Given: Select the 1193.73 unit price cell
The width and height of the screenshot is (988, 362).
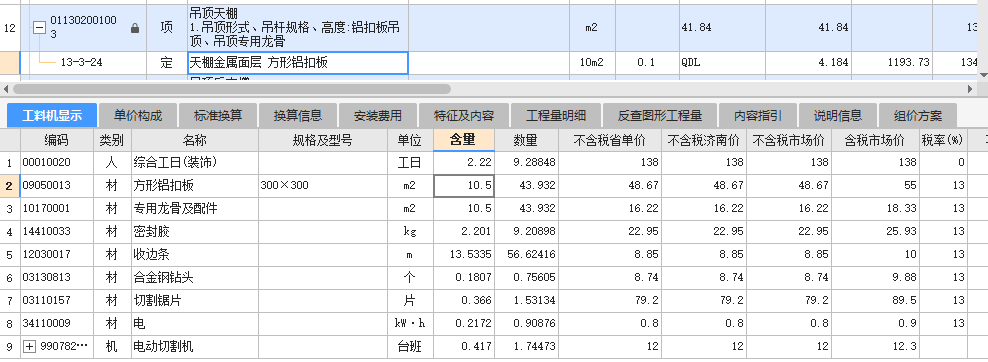Looking at the screenshot, I should click(x=891, y=63).
